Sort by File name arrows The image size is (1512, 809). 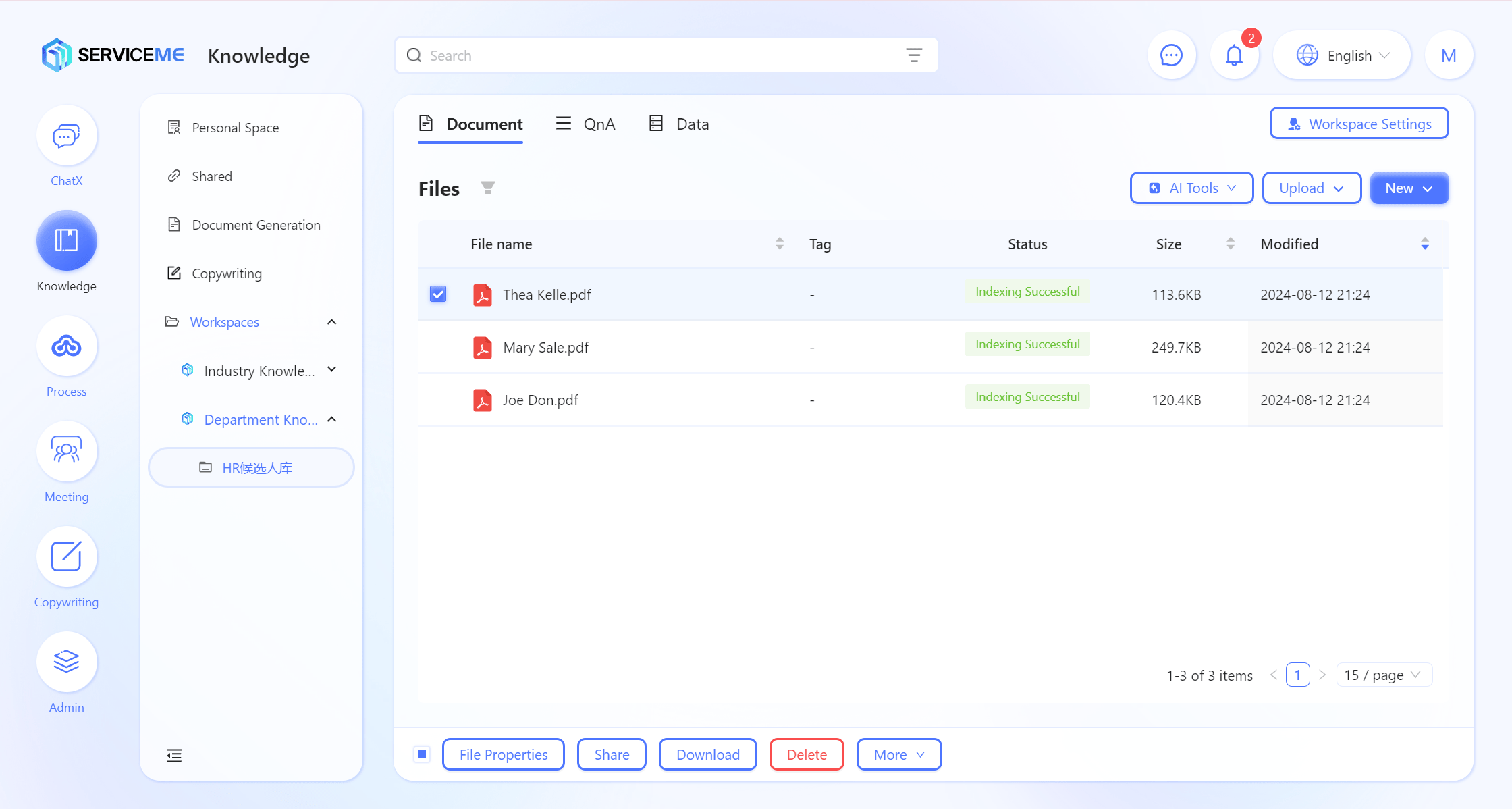780,244
